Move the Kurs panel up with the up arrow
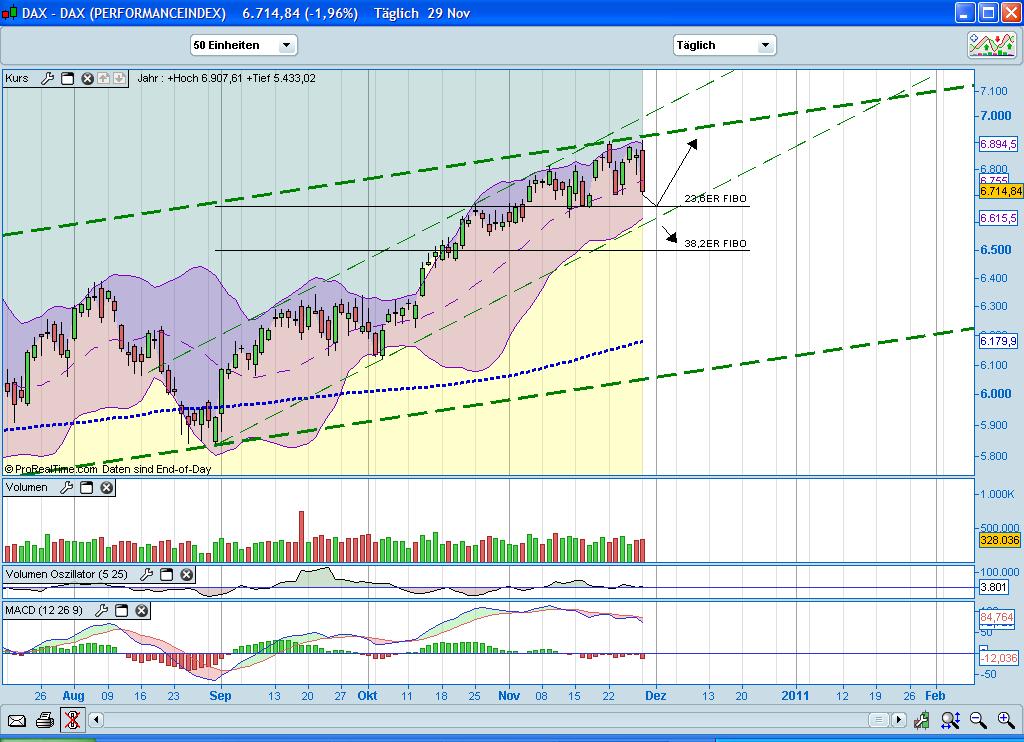Screen dimensions: 1024x742 (x=103, y=78)
